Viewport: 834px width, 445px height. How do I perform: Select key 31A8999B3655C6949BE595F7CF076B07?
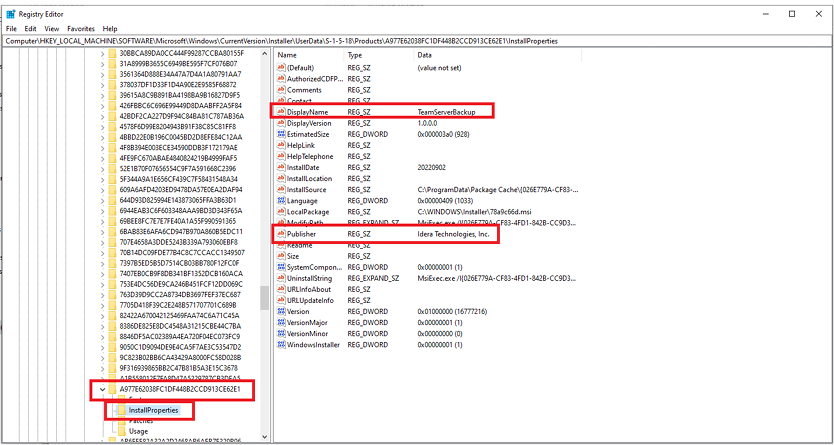[178, 64]
